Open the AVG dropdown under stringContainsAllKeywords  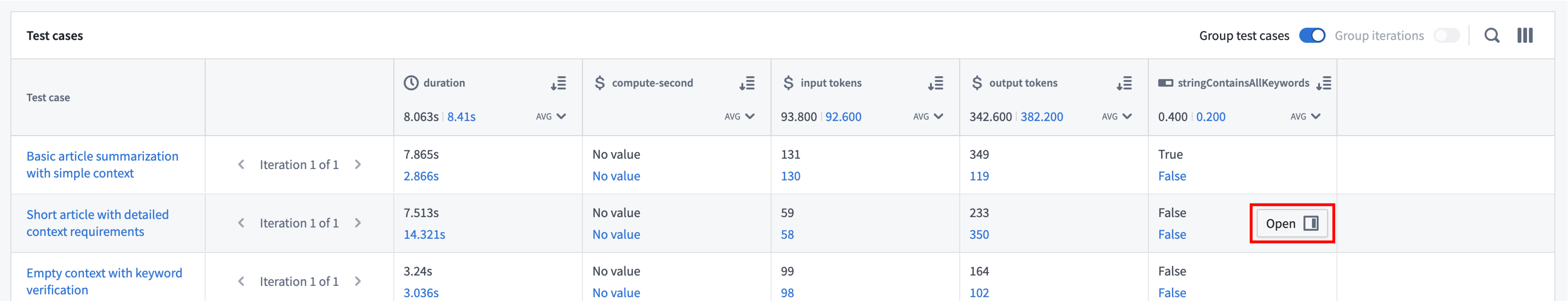[x=1306, y=117]
